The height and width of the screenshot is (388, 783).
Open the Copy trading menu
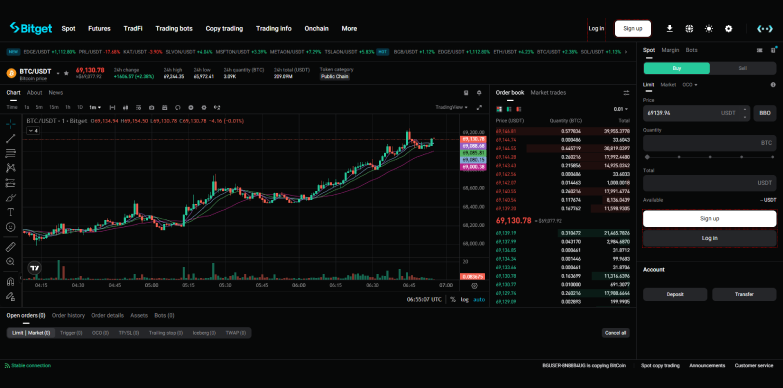[x=224, y=28]
